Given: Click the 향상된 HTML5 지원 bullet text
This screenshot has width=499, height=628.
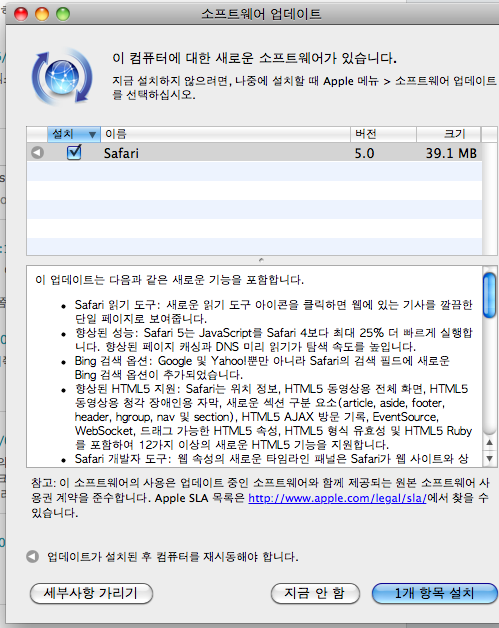Looking at the screenshot, I should pos(274,417).
